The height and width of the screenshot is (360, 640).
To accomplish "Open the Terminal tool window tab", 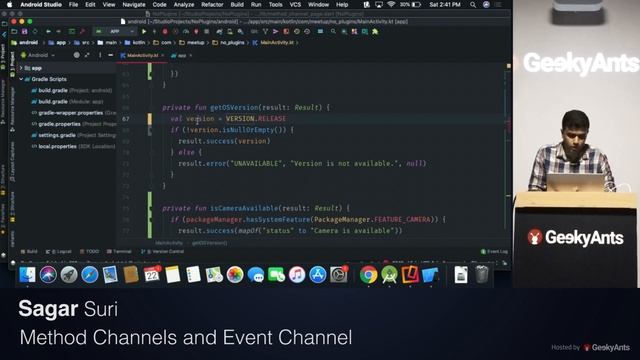I will (x=119, y=251).
